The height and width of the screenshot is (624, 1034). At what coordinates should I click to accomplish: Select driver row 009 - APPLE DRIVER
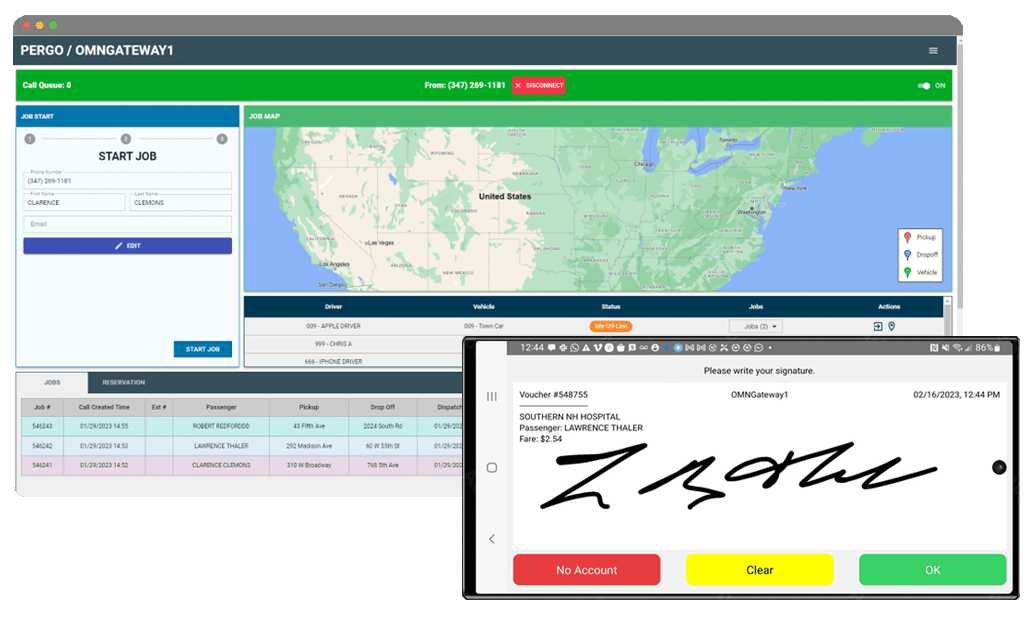pos(593,327)
